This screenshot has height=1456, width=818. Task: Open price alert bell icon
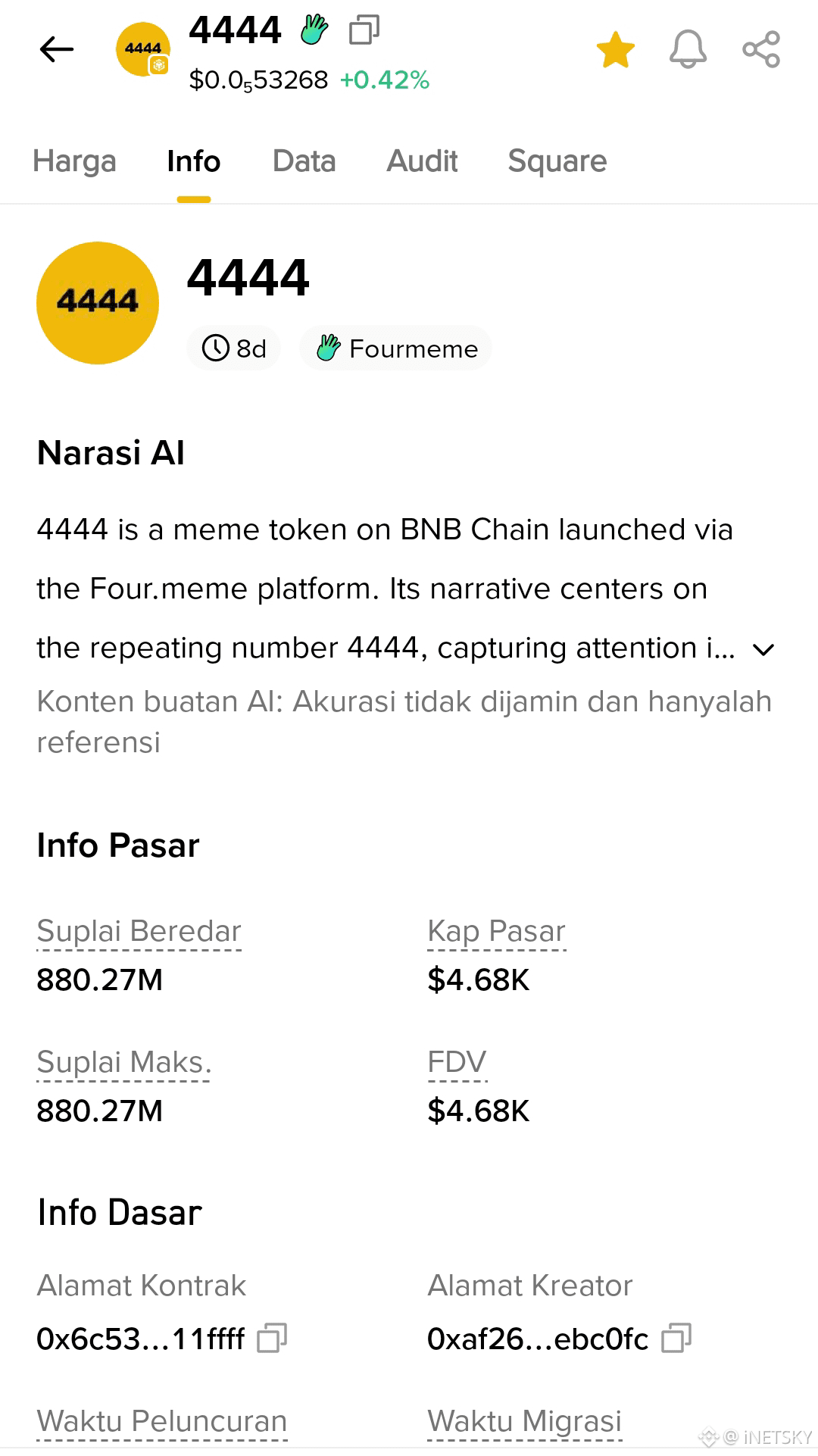[x=688, y=50]
